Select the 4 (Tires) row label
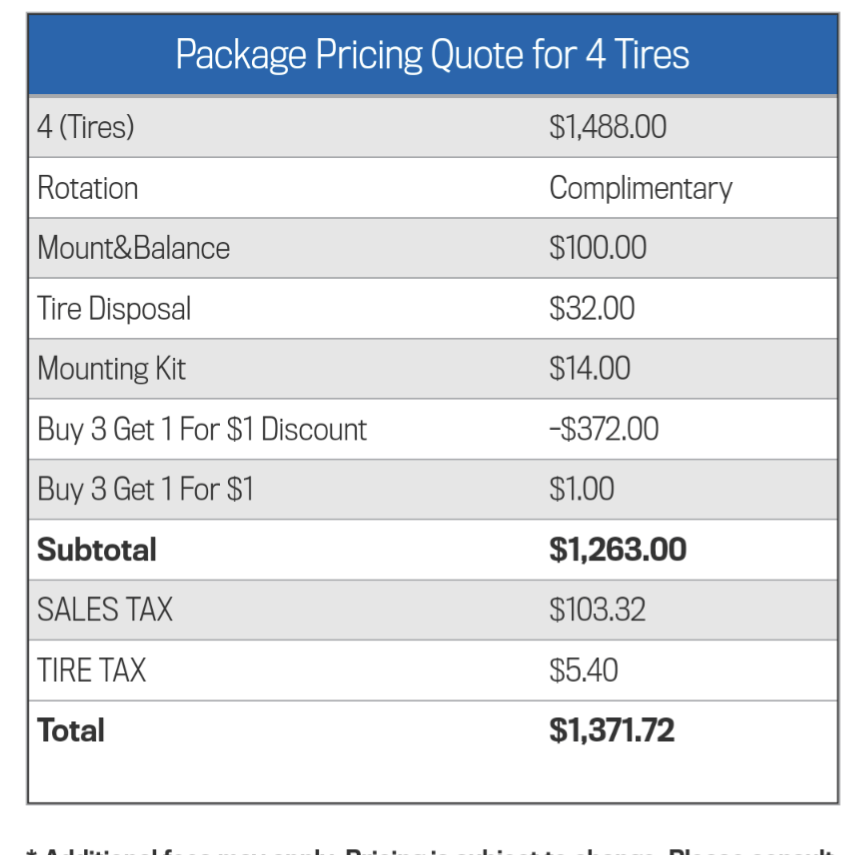 click(86, 127)
